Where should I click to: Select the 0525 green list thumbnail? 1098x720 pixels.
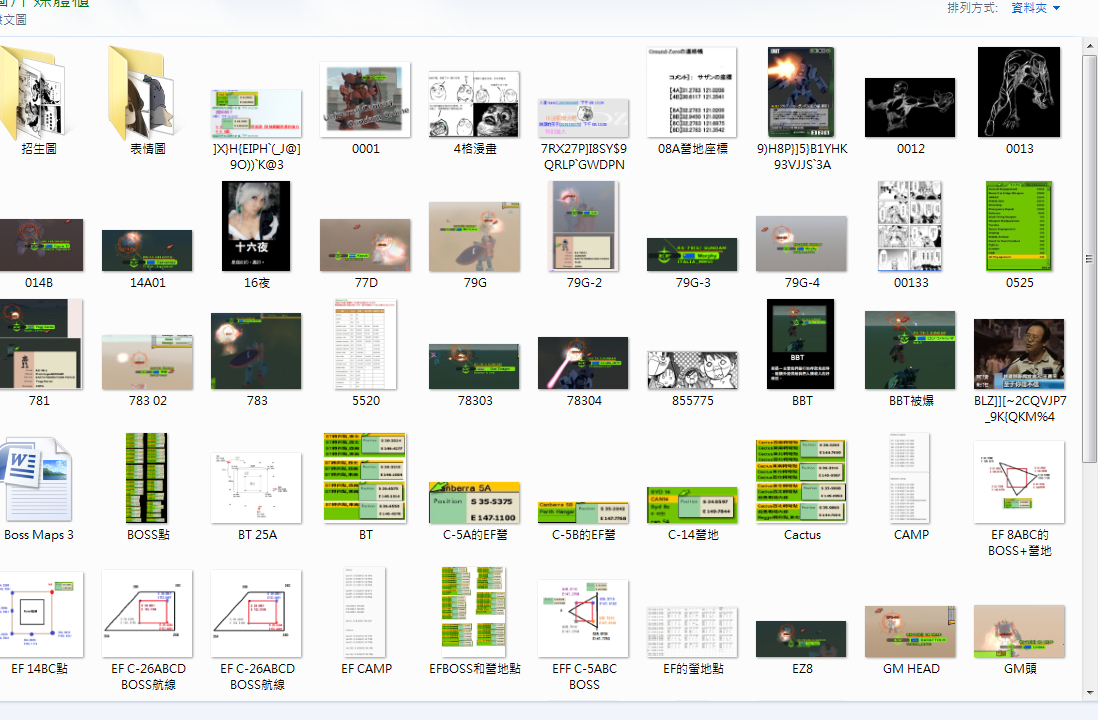(1019, 226)
